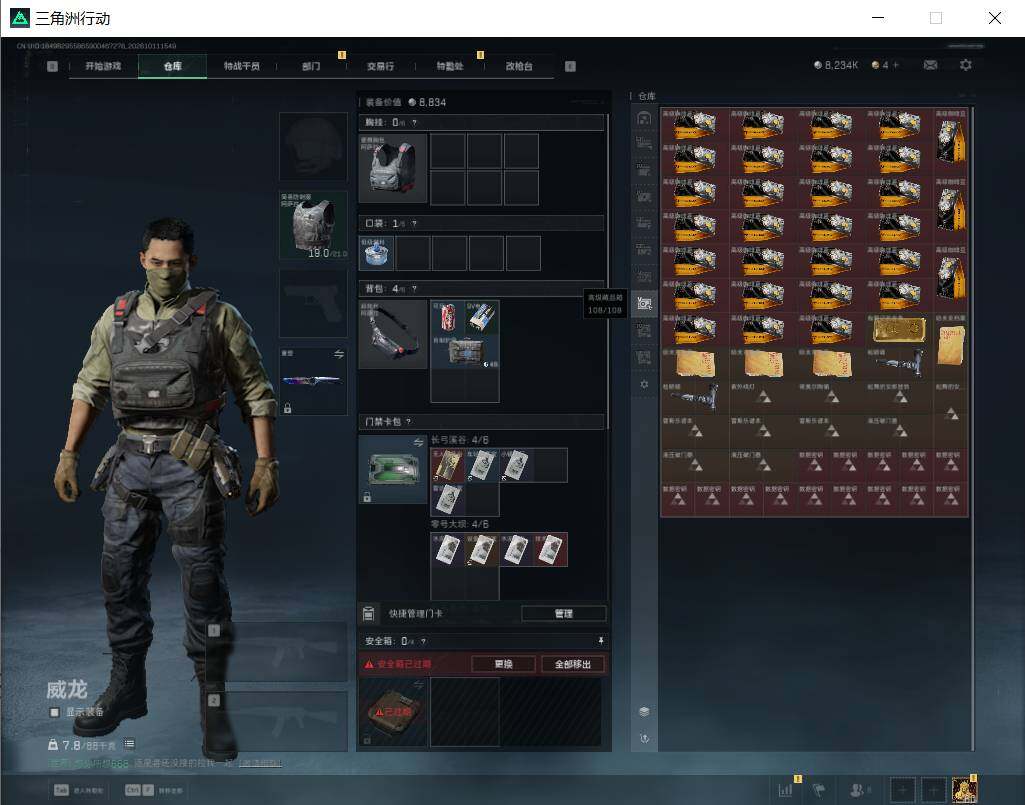Switch to the 开始游戏 tab
The height and width of the screenshot is (805, 1025).
pyautogui.click(x=103, y=66)
